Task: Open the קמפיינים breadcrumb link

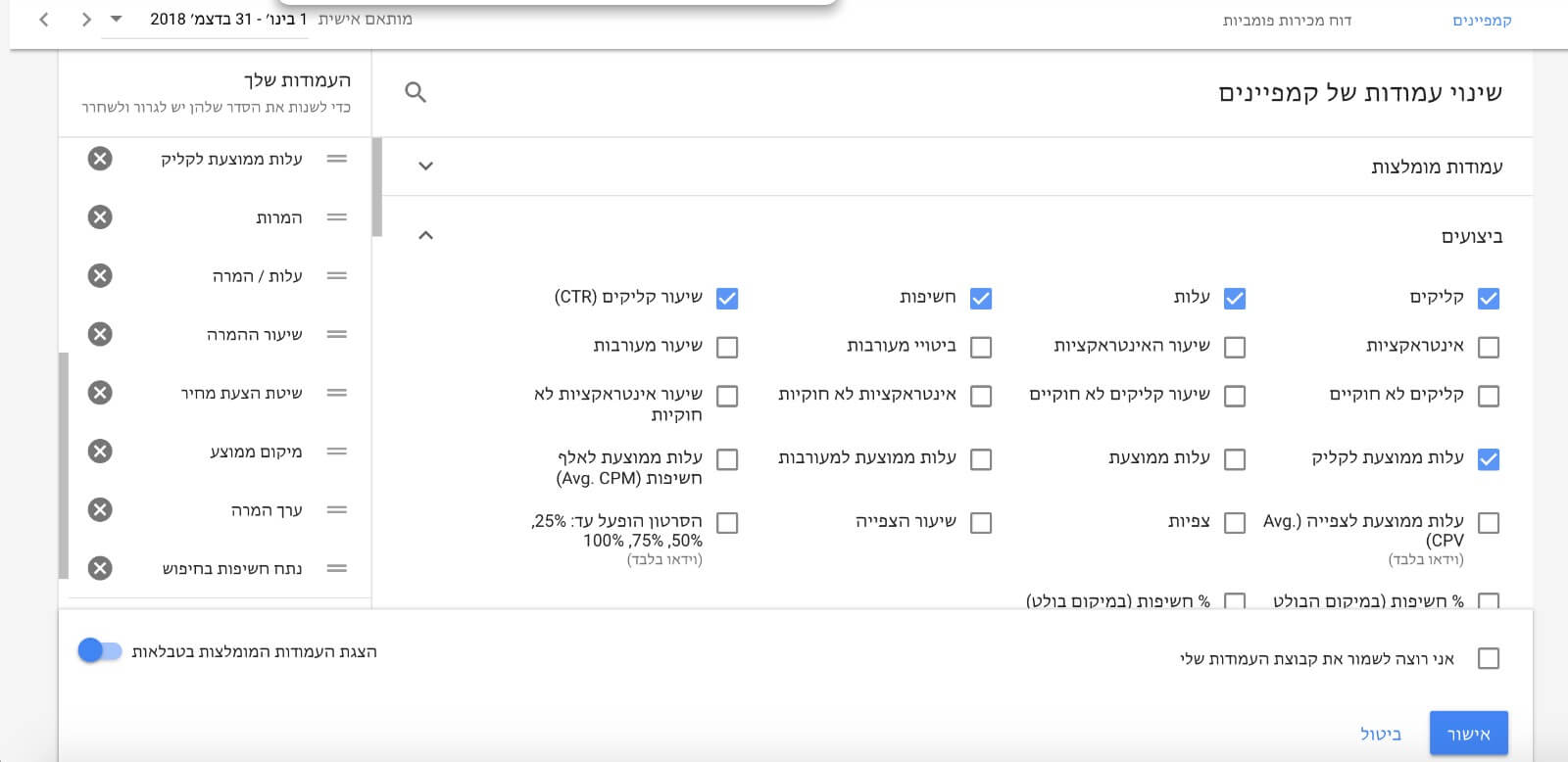Action: [1482, 21]
